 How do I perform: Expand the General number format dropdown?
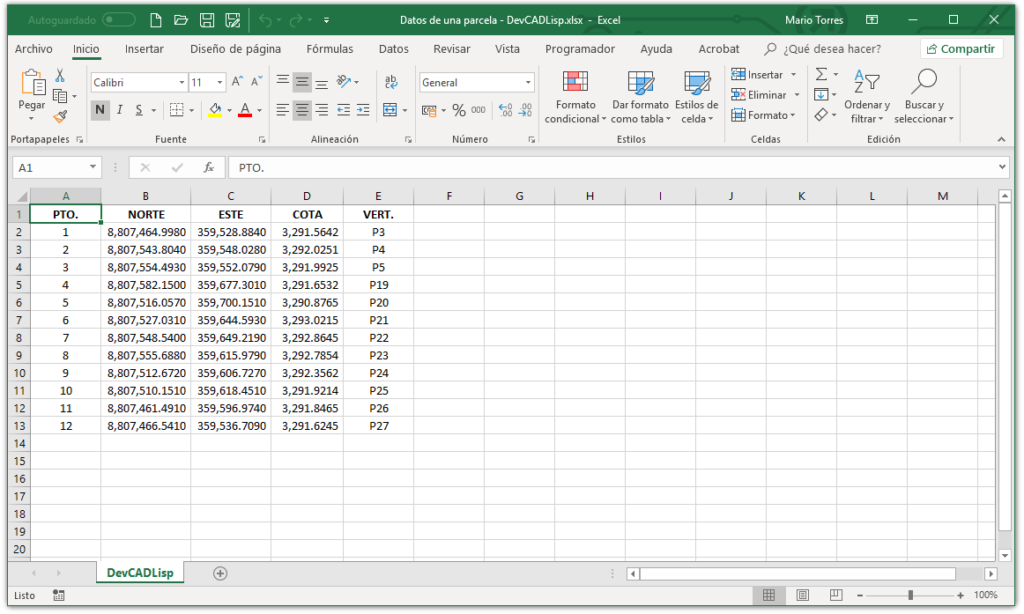[x=528, y=83]
